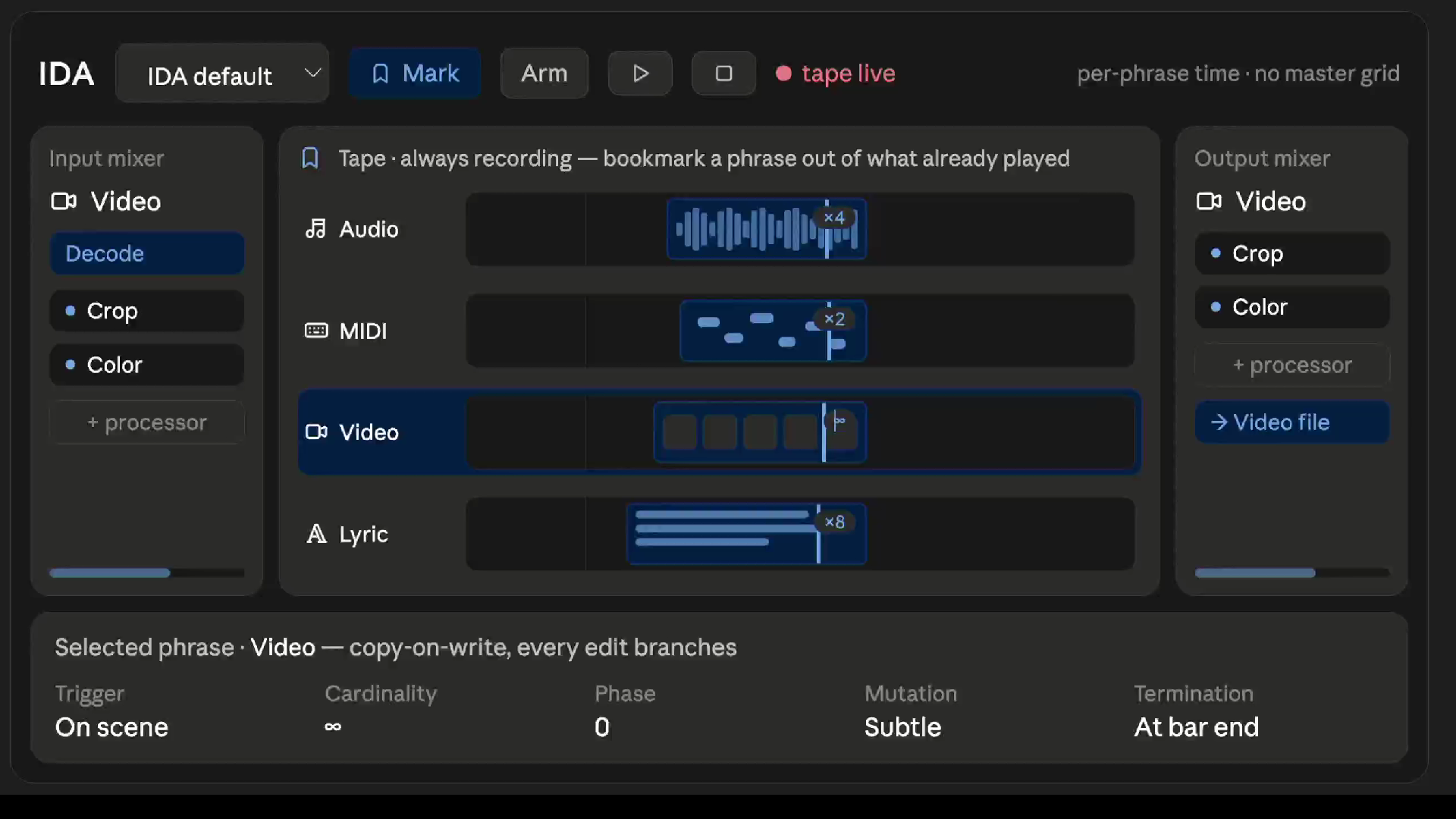Click the Lyric track letter icon
Viewport: 1456px width, 819px height.
tap(316, 534)
